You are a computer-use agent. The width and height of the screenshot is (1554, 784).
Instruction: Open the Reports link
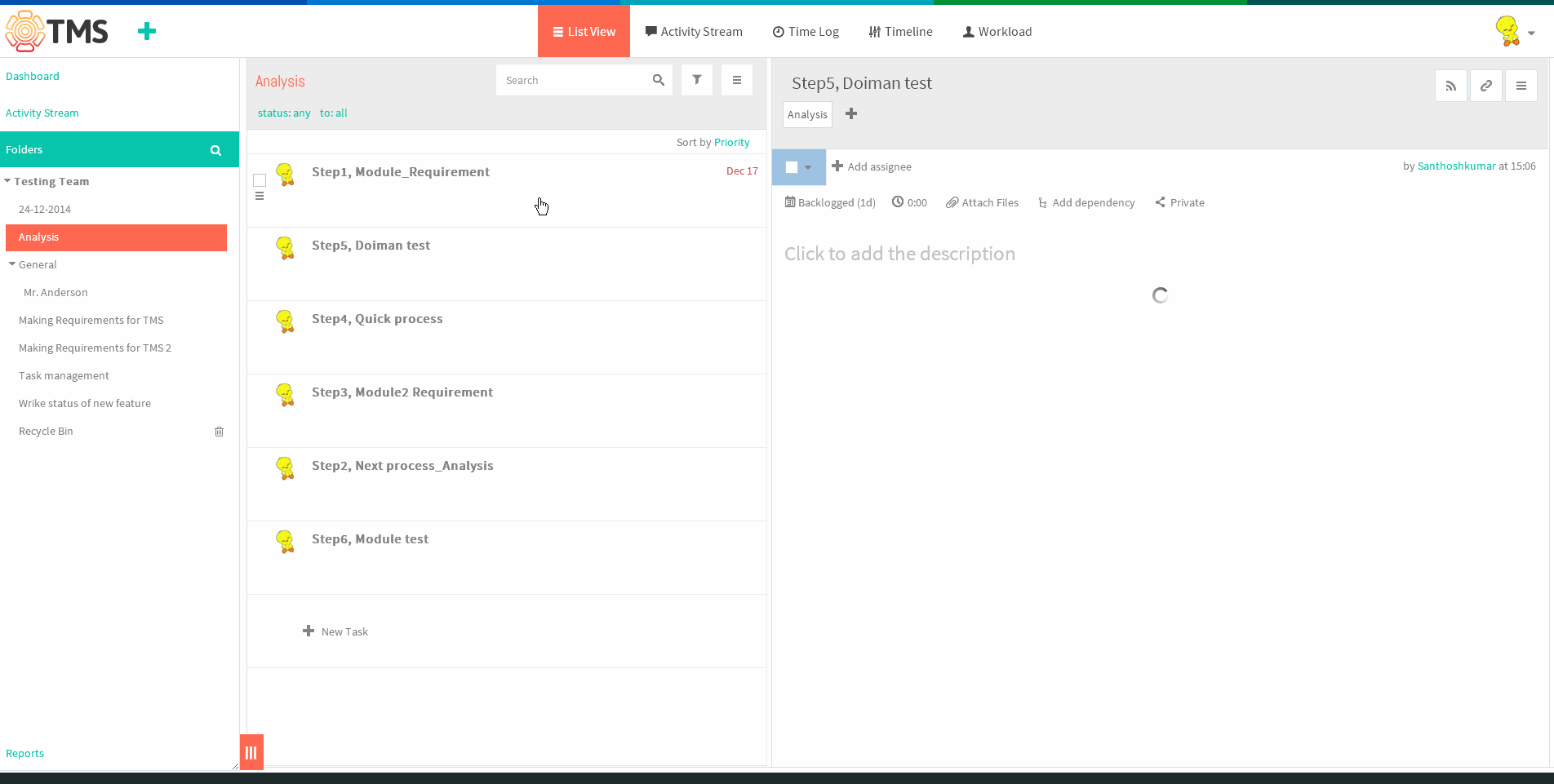point(25,754)
